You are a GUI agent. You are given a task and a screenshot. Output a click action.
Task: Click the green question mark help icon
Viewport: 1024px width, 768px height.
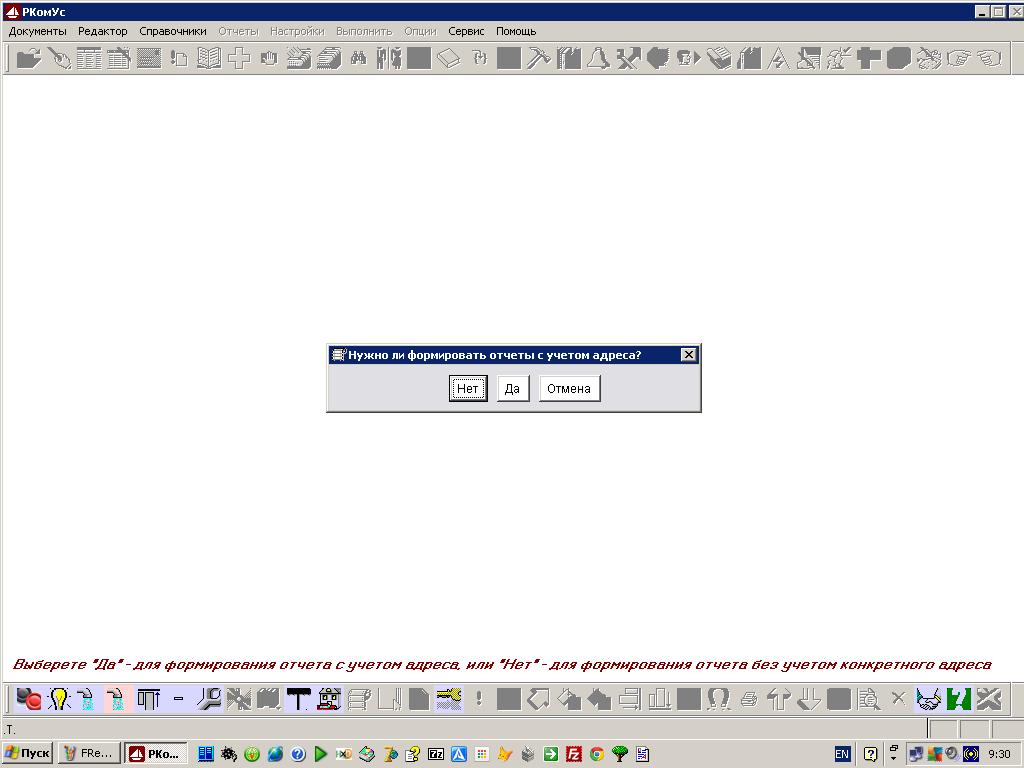[959, 699]
